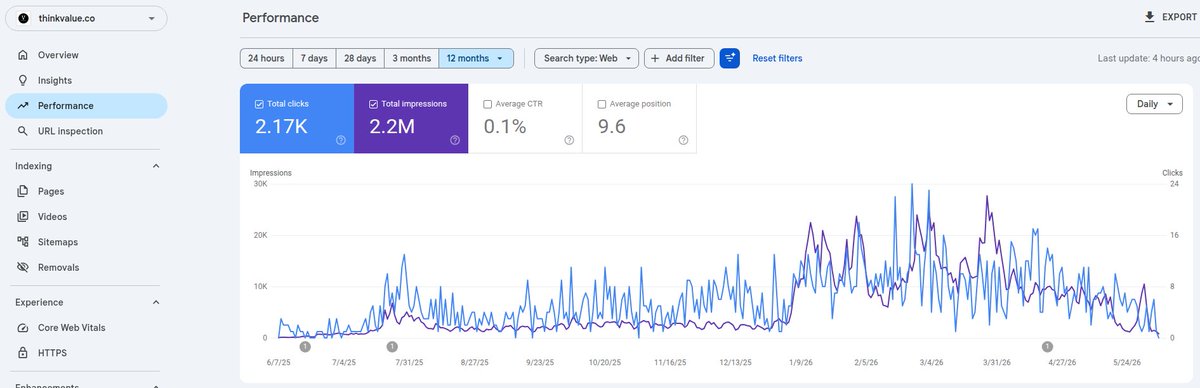Click the Add filter button

click(x=679, y=58)
